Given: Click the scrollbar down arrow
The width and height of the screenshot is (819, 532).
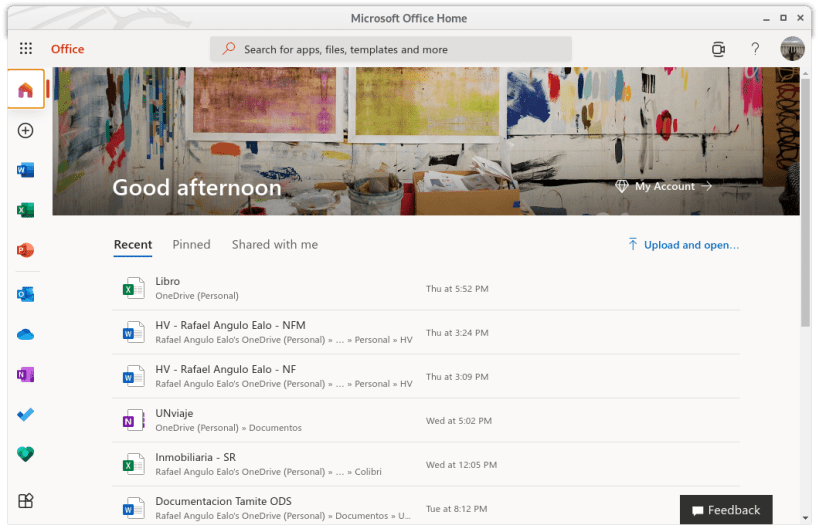Looking at the screenshot, I should [805, 518].
